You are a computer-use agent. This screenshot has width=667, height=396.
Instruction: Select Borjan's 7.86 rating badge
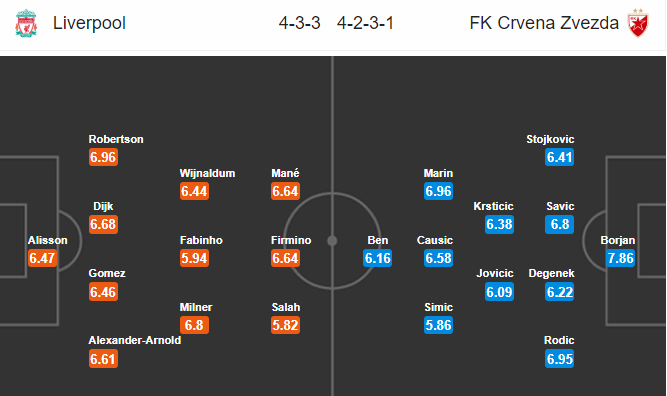(x=620, y=258)
